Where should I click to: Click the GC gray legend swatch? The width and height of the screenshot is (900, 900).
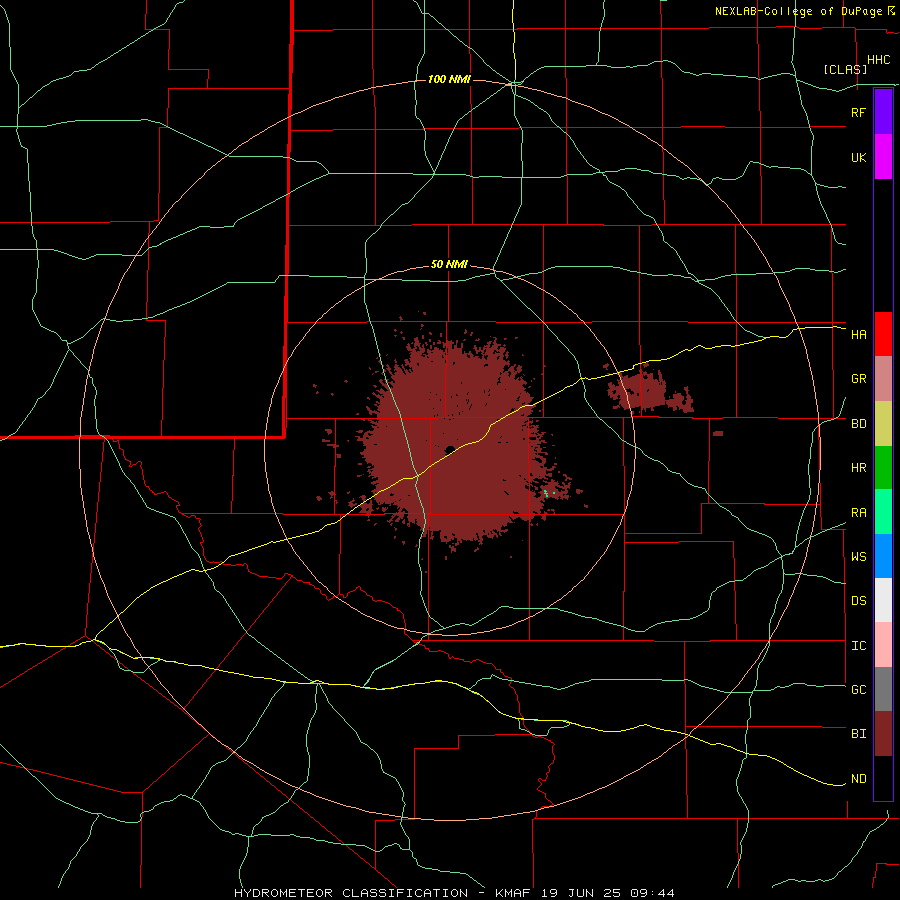tap(883, 689)
